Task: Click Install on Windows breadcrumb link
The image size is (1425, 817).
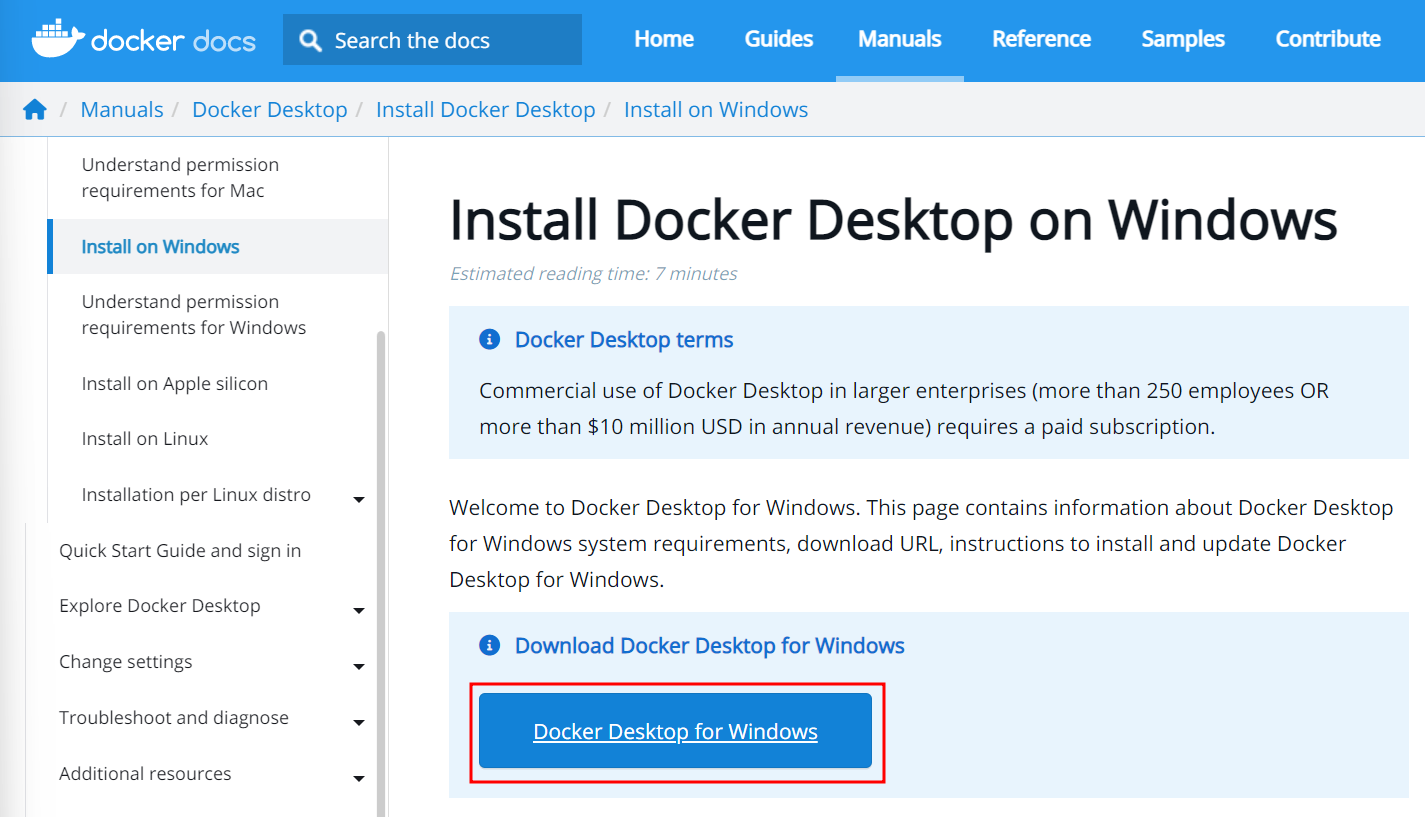Action: 716,110
